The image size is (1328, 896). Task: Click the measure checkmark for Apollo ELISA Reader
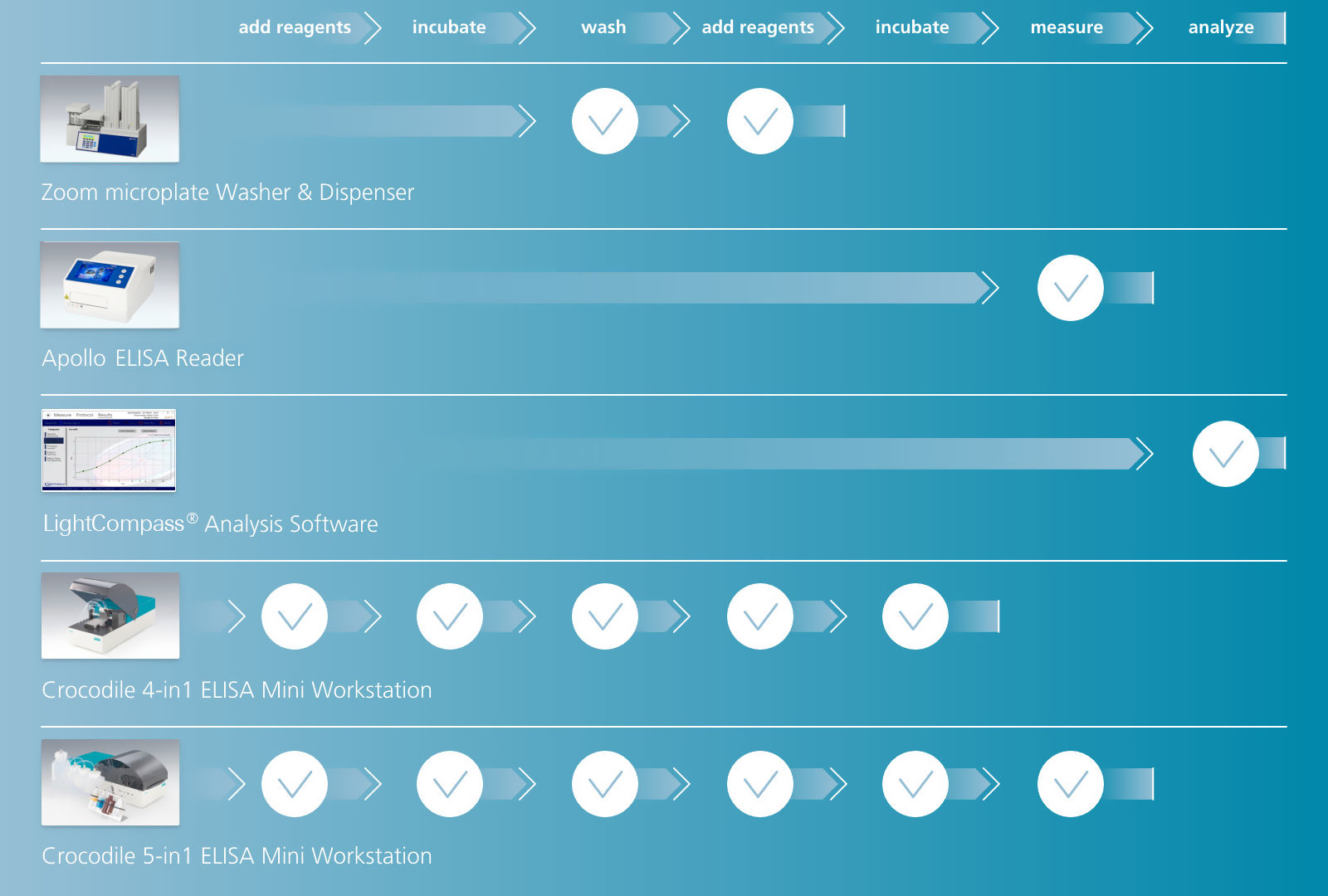point(1071,288)
